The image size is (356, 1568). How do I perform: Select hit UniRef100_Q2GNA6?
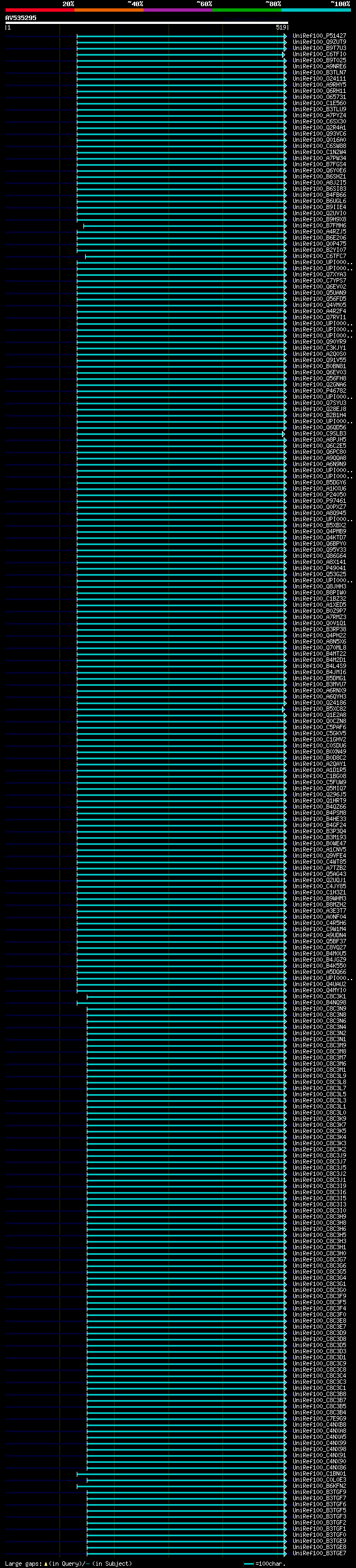coord(319,385)
